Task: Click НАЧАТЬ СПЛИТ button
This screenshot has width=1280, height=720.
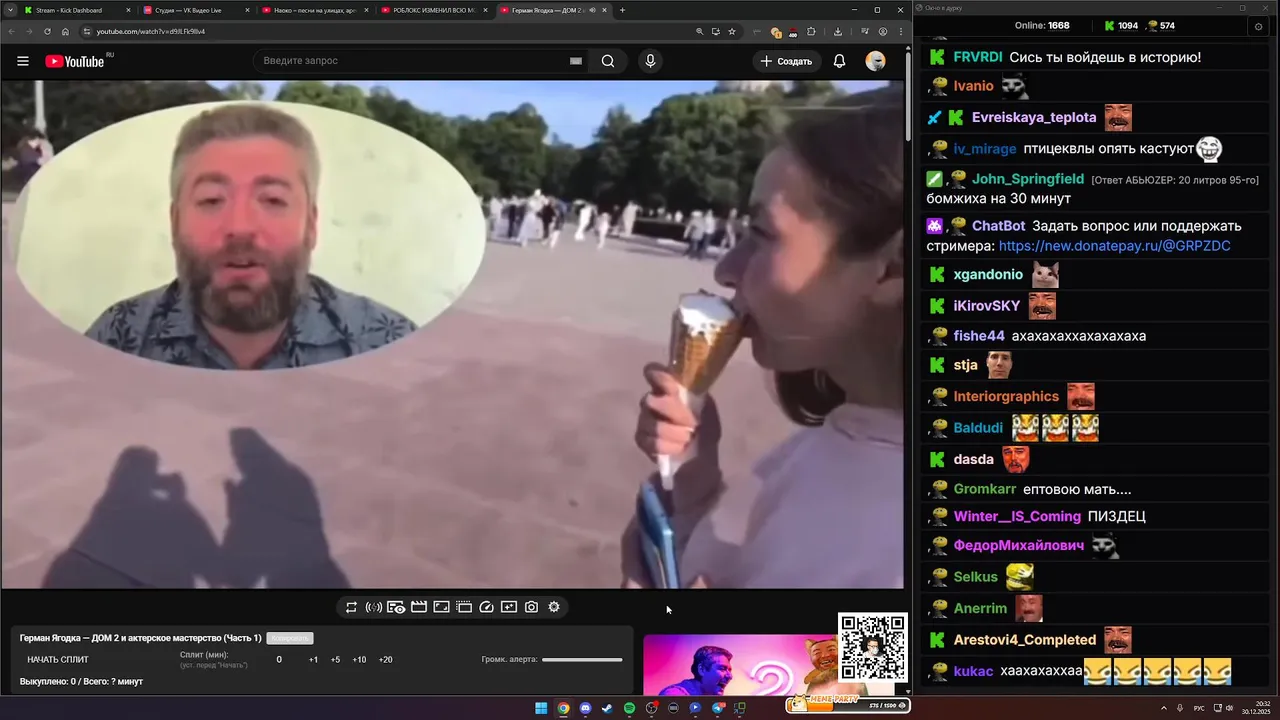Action: point(58,660)
